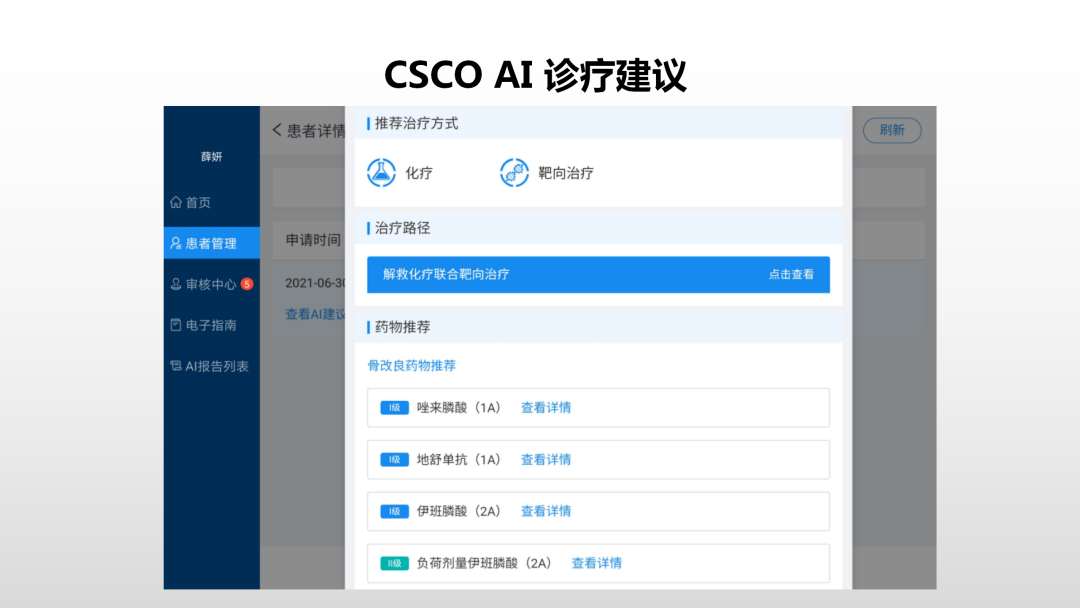Click the patient management person icon
1080x608 pixels.
click(176, 243)
